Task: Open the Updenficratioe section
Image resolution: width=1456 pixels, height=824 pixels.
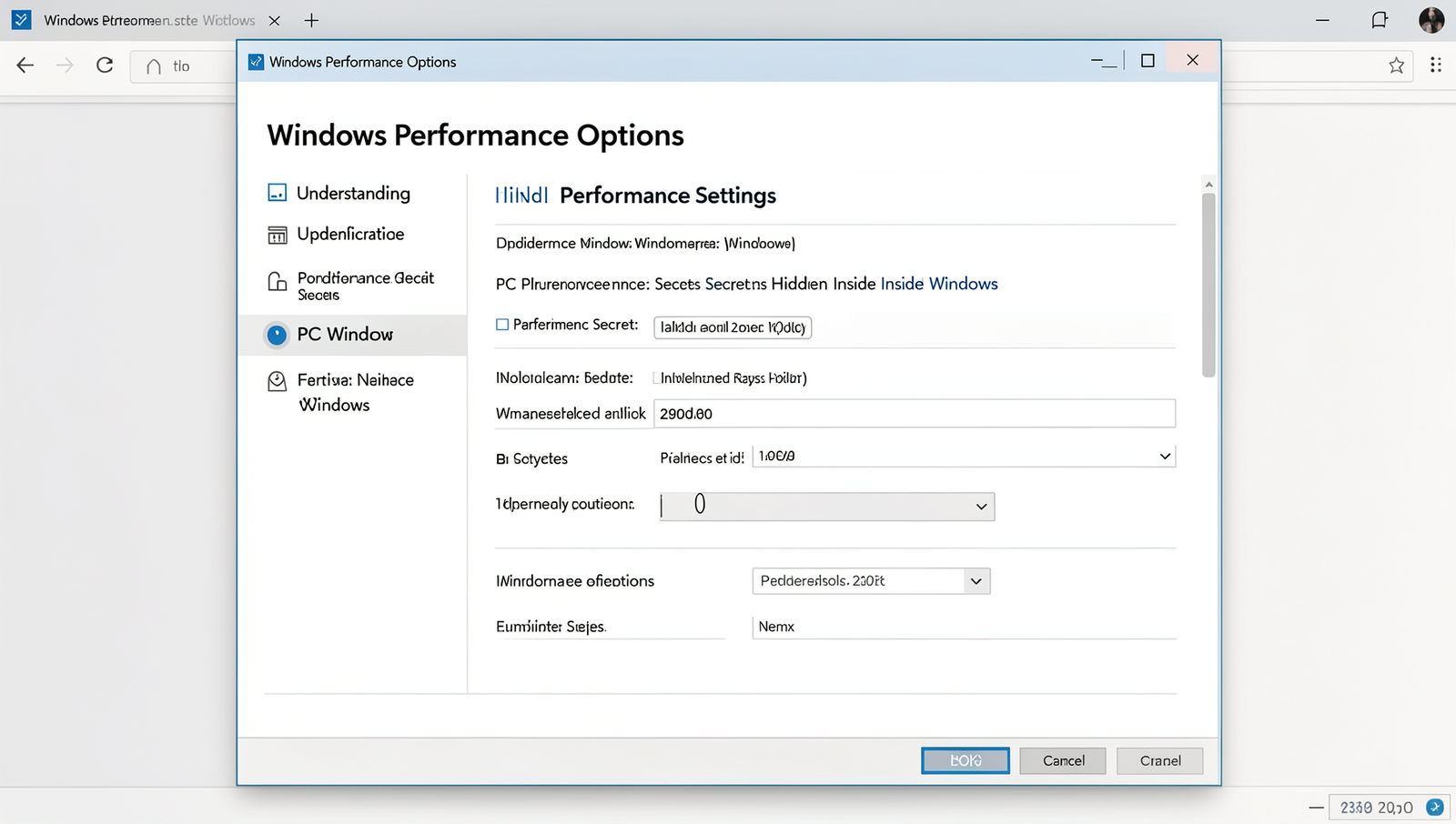Action: coord(350,234)
